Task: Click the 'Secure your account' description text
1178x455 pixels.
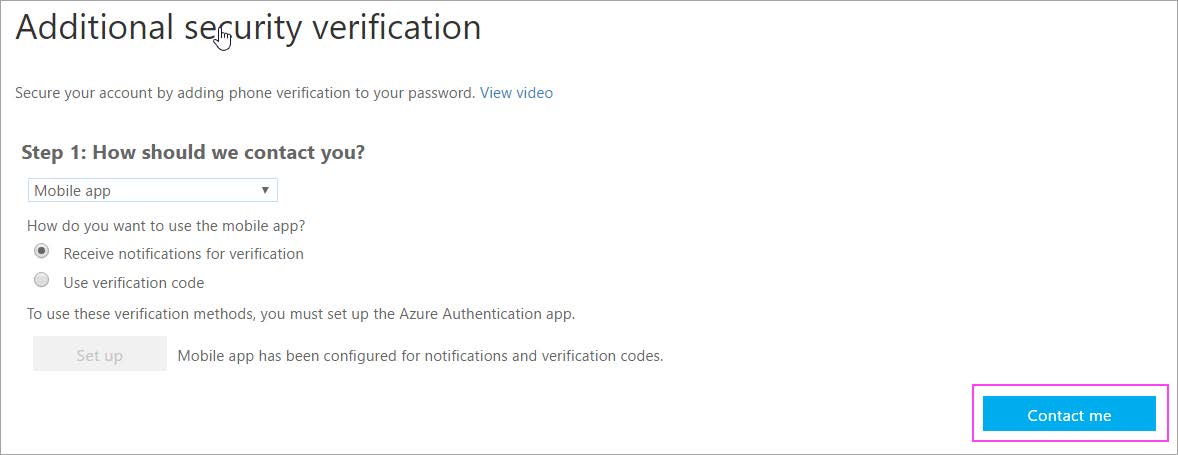Action: click(245, 93)
